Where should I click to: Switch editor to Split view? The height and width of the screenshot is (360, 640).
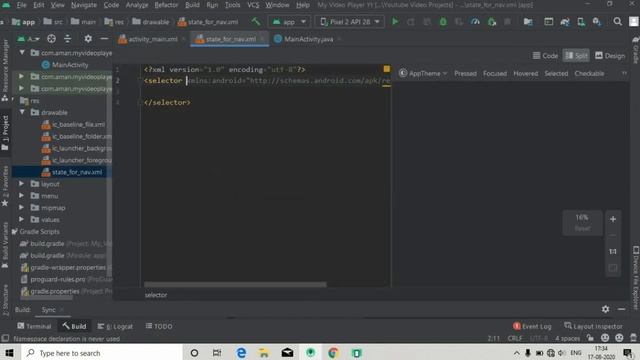click(576, 56)
